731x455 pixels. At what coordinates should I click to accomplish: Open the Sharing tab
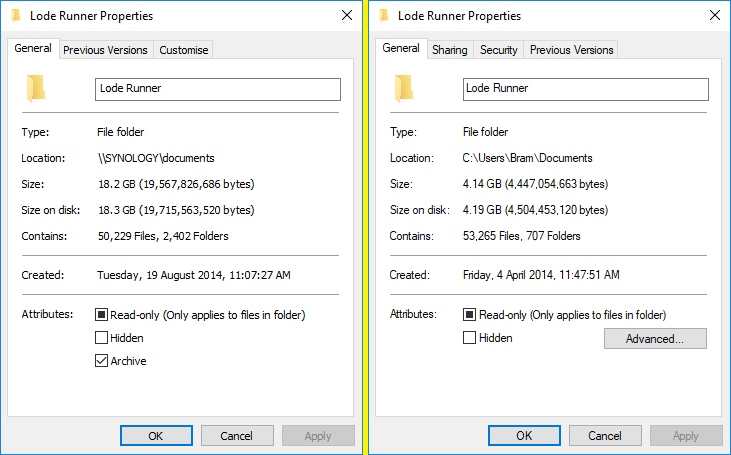(449, 50)
